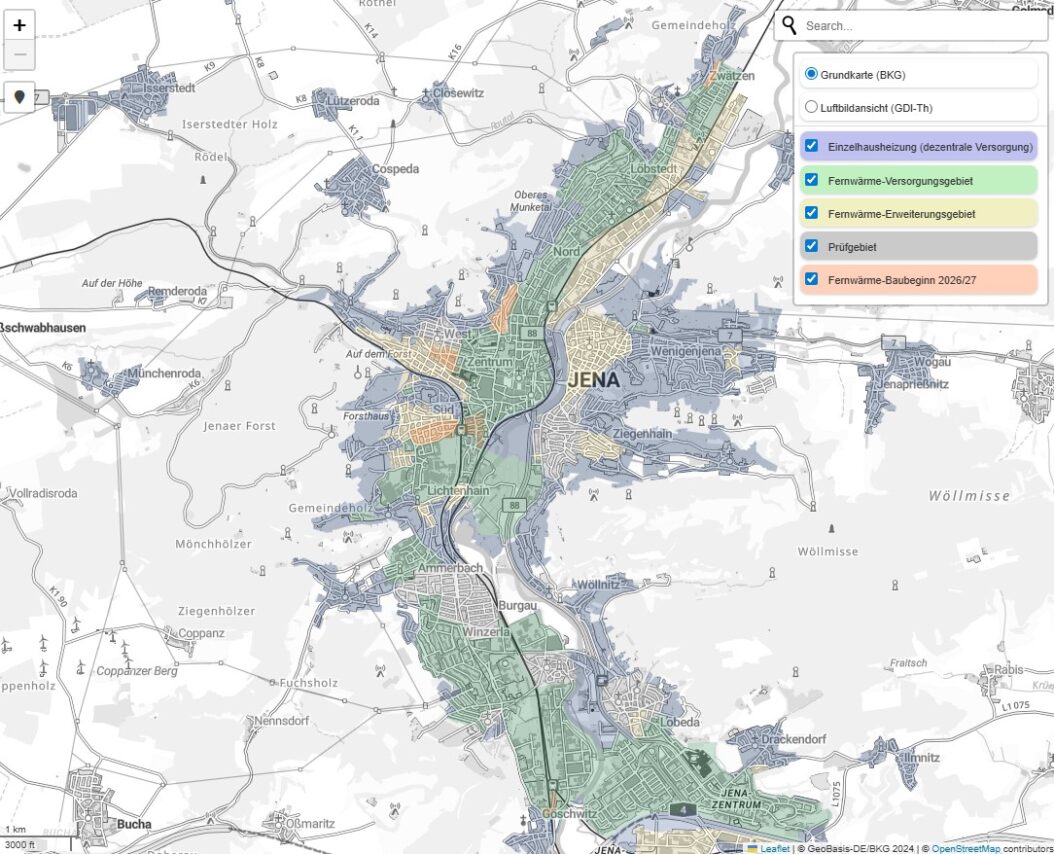Click the Bucha village label
This screenshot has height=854, width=1054.
click(134, 824)
